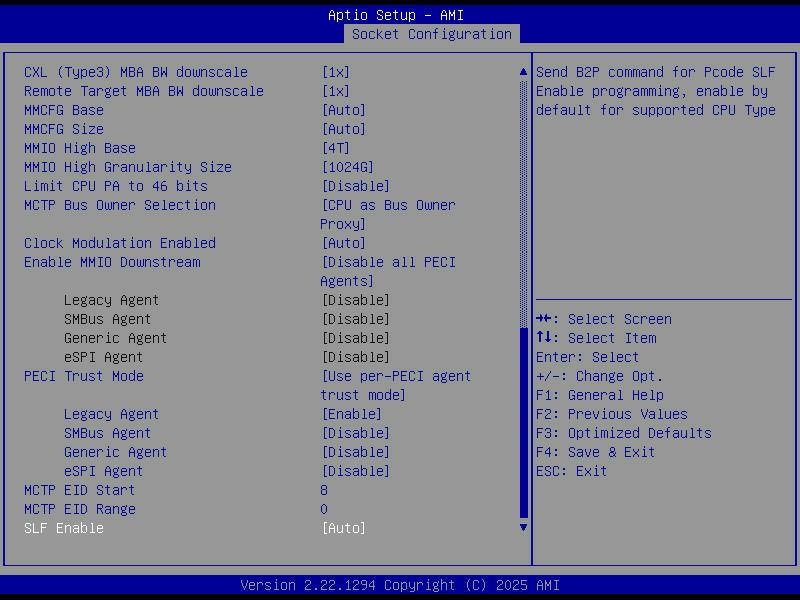The image size is (800, 600).
Task: Open SLF Enable [Auto] value
Action: pyautogui.click(x=344, y=528)
